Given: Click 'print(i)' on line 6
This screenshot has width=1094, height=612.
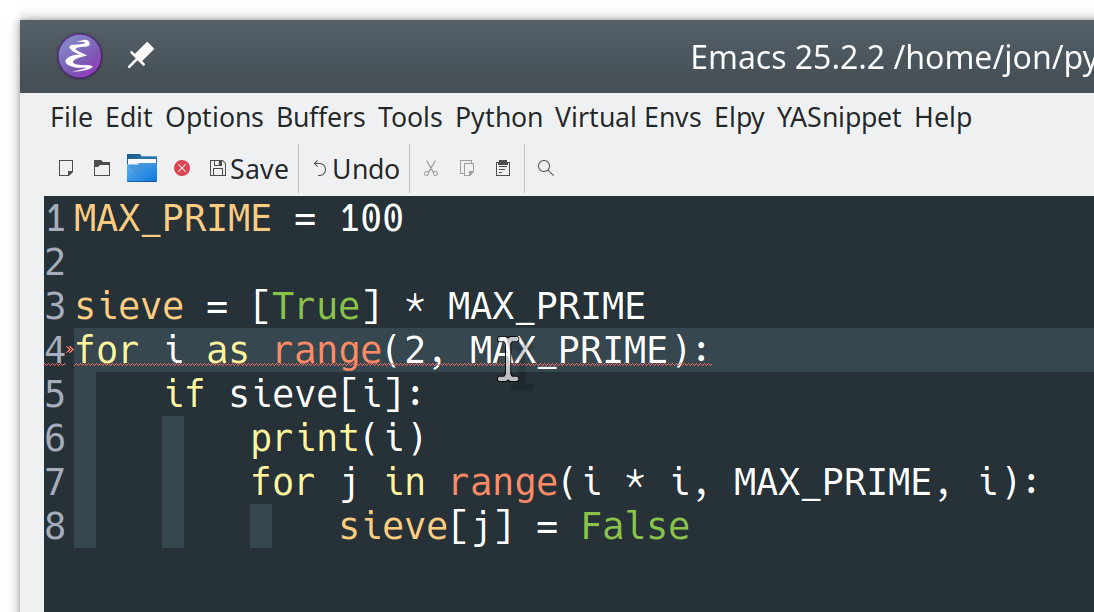Looking at the screenshot, I should (x=338, y=439).
